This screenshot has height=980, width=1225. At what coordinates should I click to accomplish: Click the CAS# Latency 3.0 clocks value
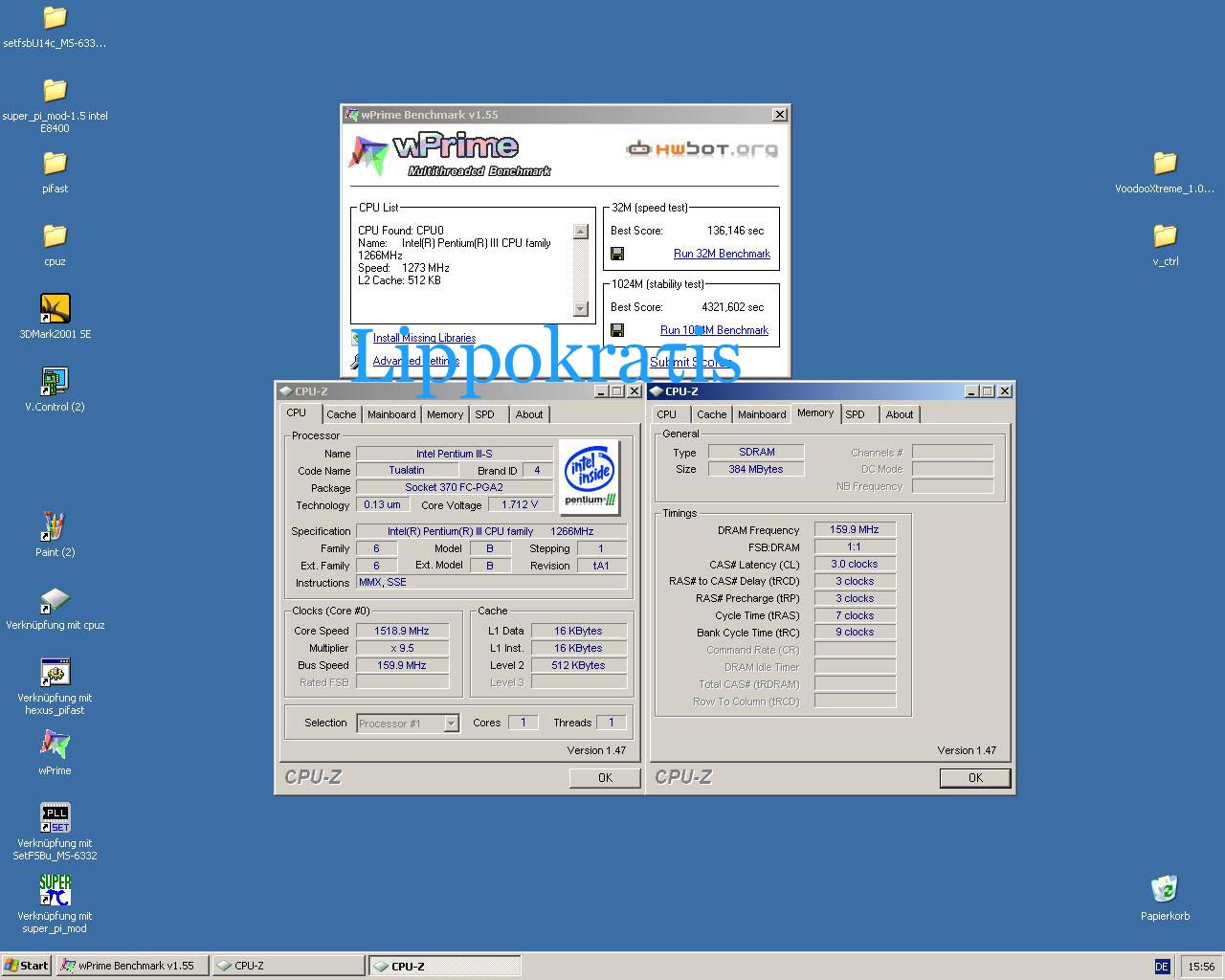click(855, 564)
